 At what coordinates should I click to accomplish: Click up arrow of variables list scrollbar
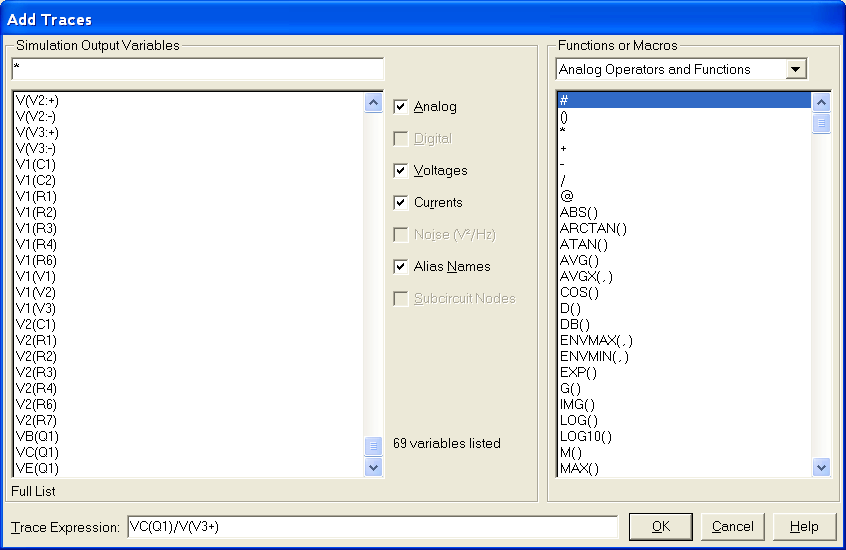[374, 102]
